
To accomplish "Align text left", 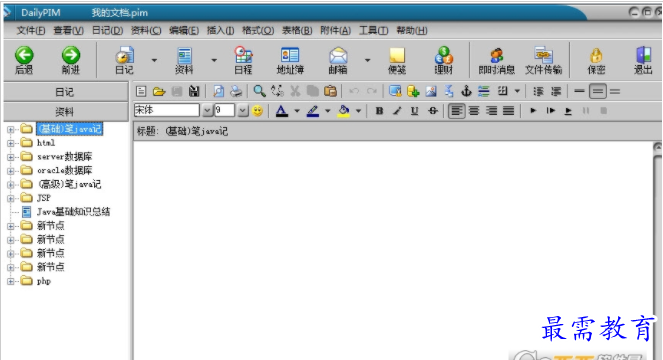I will coord(456,111).
